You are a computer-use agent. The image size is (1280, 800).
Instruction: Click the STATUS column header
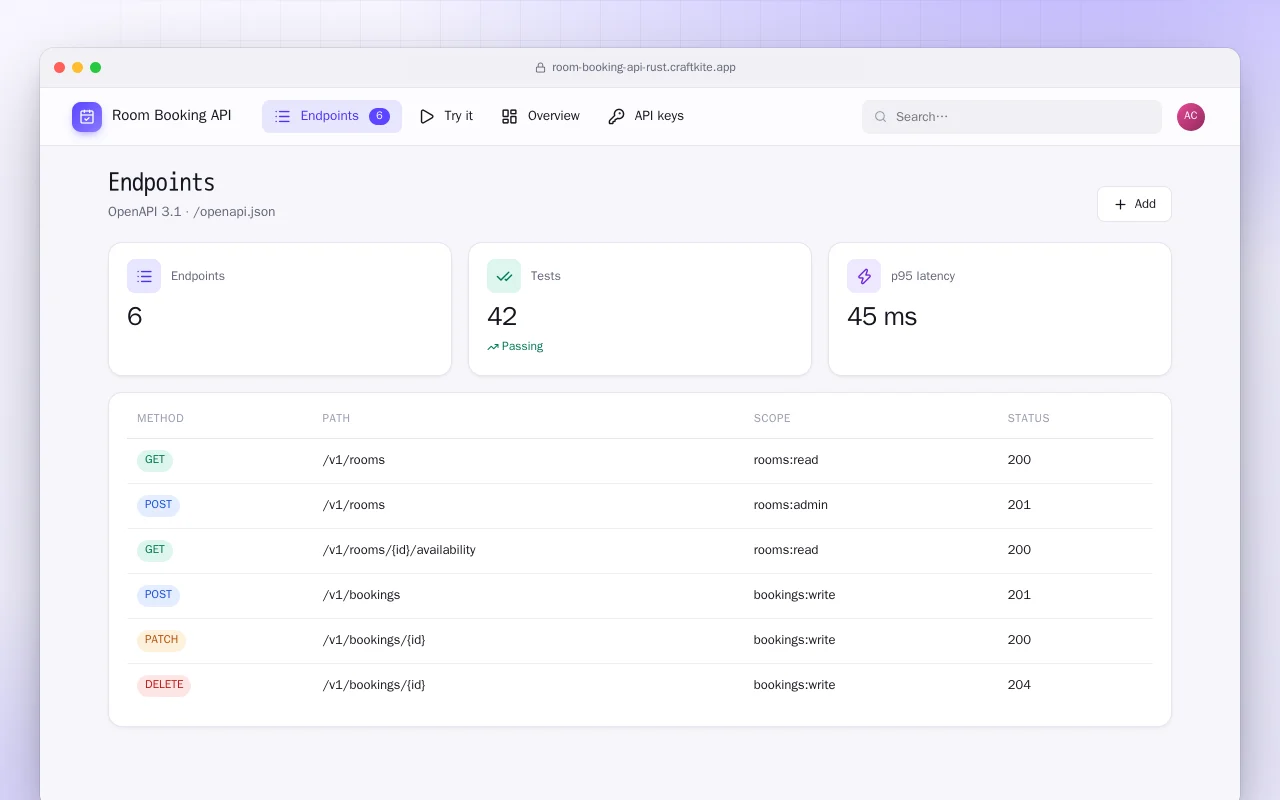pos(1029,418)
